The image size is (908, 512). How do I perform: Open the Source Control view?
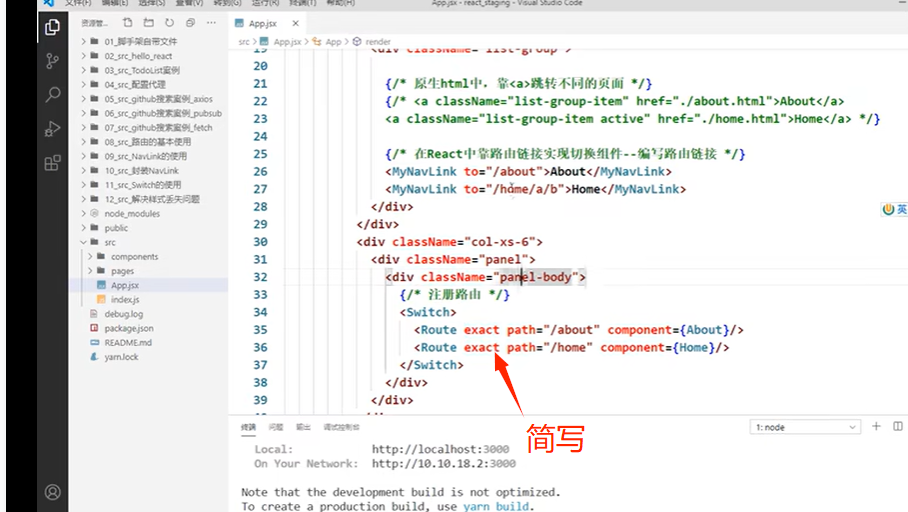point(52,60)
